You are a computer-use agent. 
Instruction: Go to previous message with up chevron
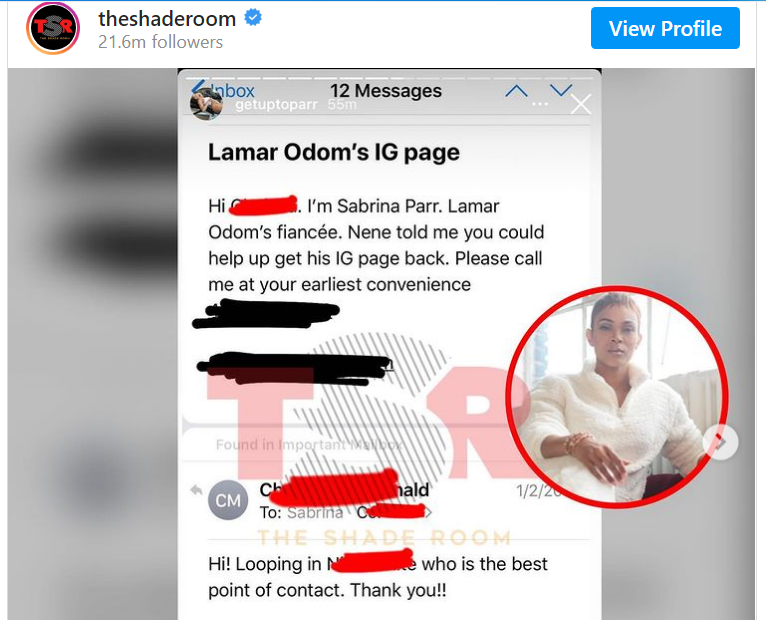pos(516,91)
